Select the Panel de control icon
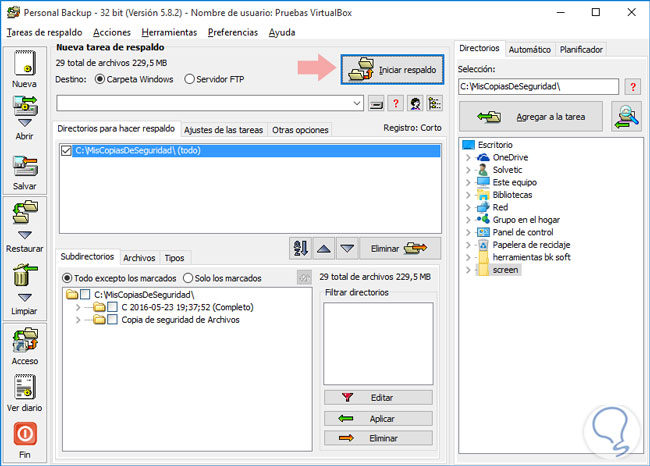The width and height of the screenshot is (650, 466). point(483,232)
